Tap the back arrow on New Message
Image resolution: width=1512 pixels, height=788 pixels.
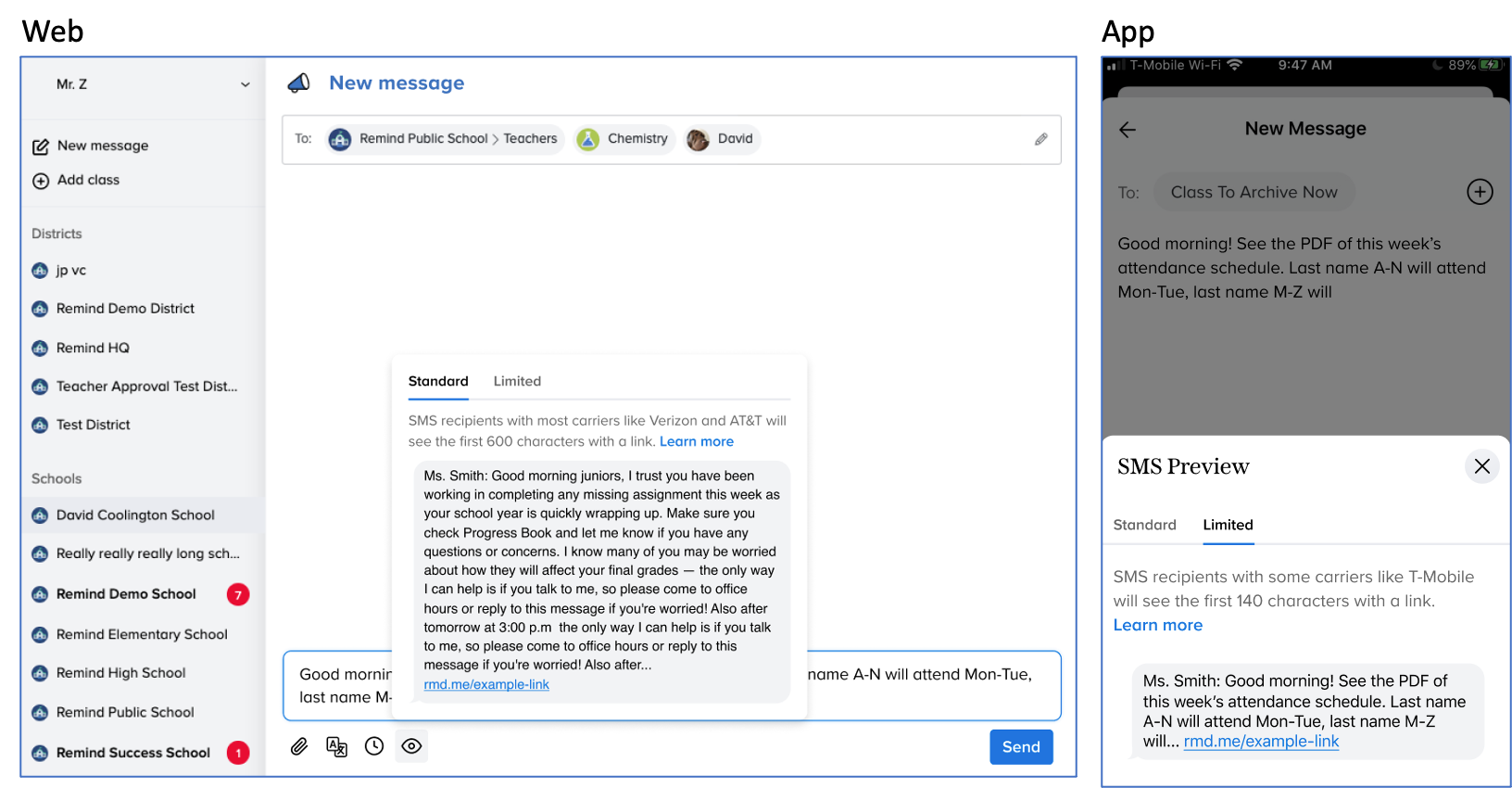[x=1128, y=130]
